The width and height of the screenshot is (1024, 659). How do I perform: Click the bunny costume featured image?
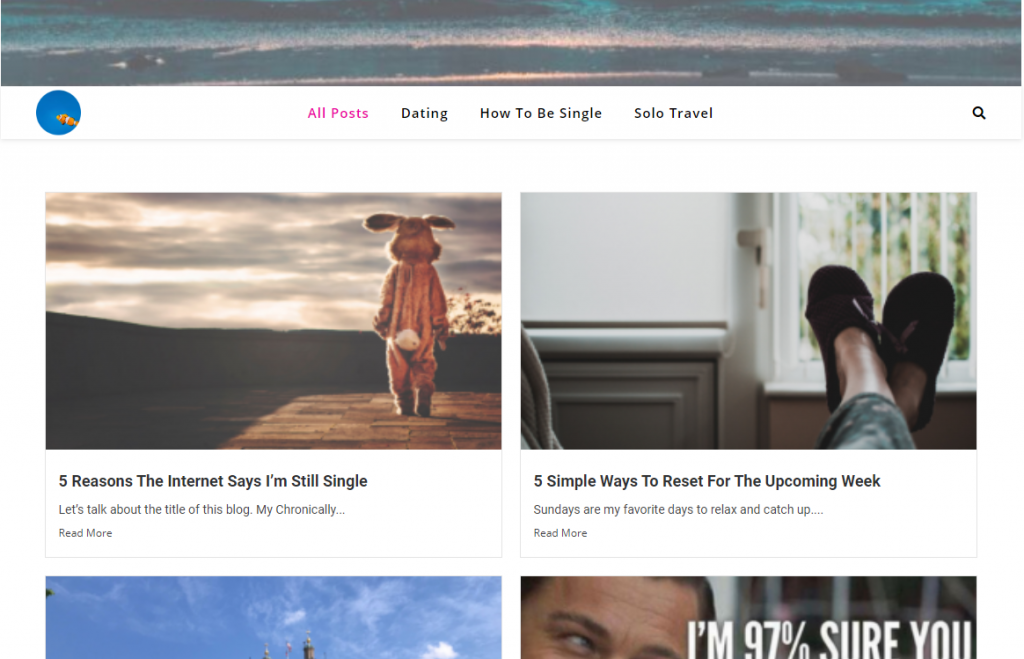coord(273,320)
